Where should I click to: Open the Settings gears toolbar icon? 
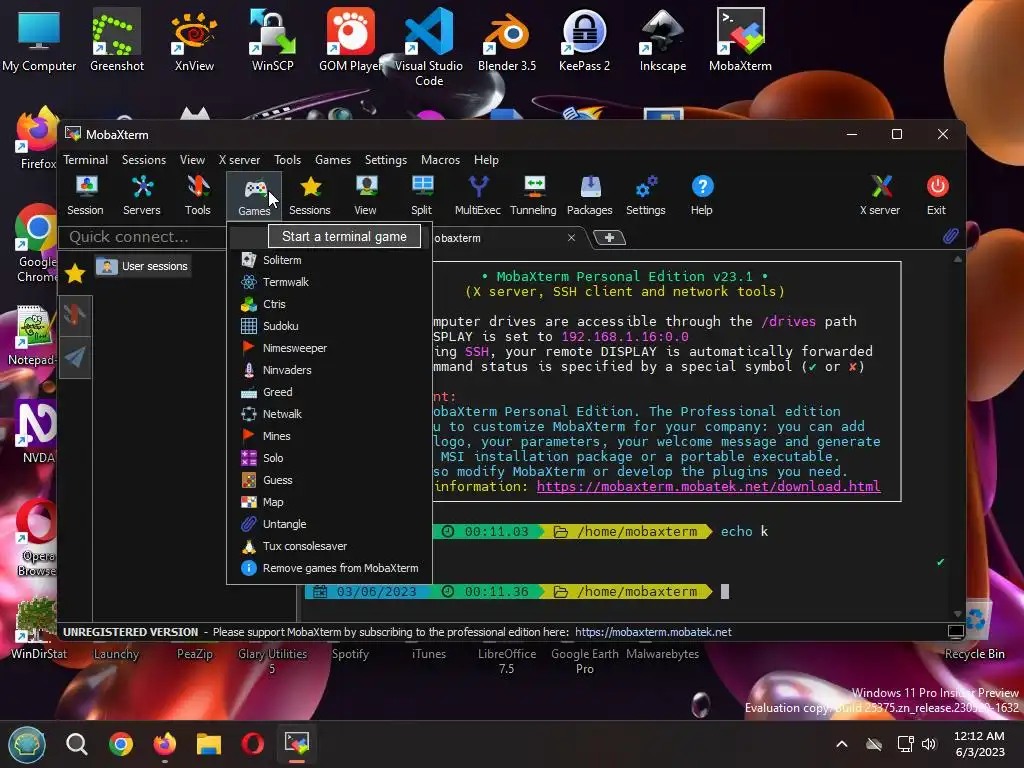[x=645, y=195]
